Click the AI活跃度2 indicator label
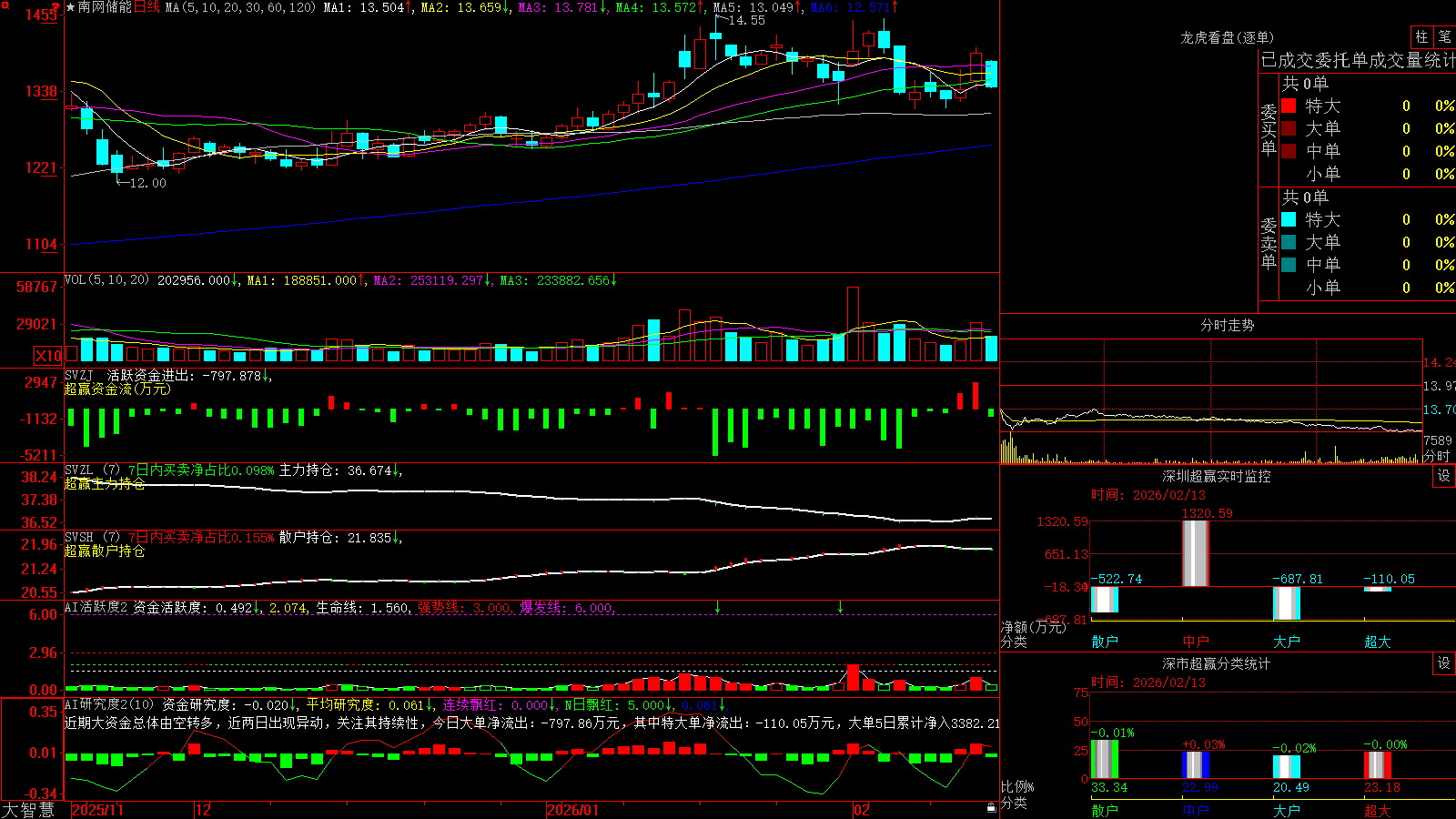The height and width of the screenshot is (819, 1456). coord(96,608)
